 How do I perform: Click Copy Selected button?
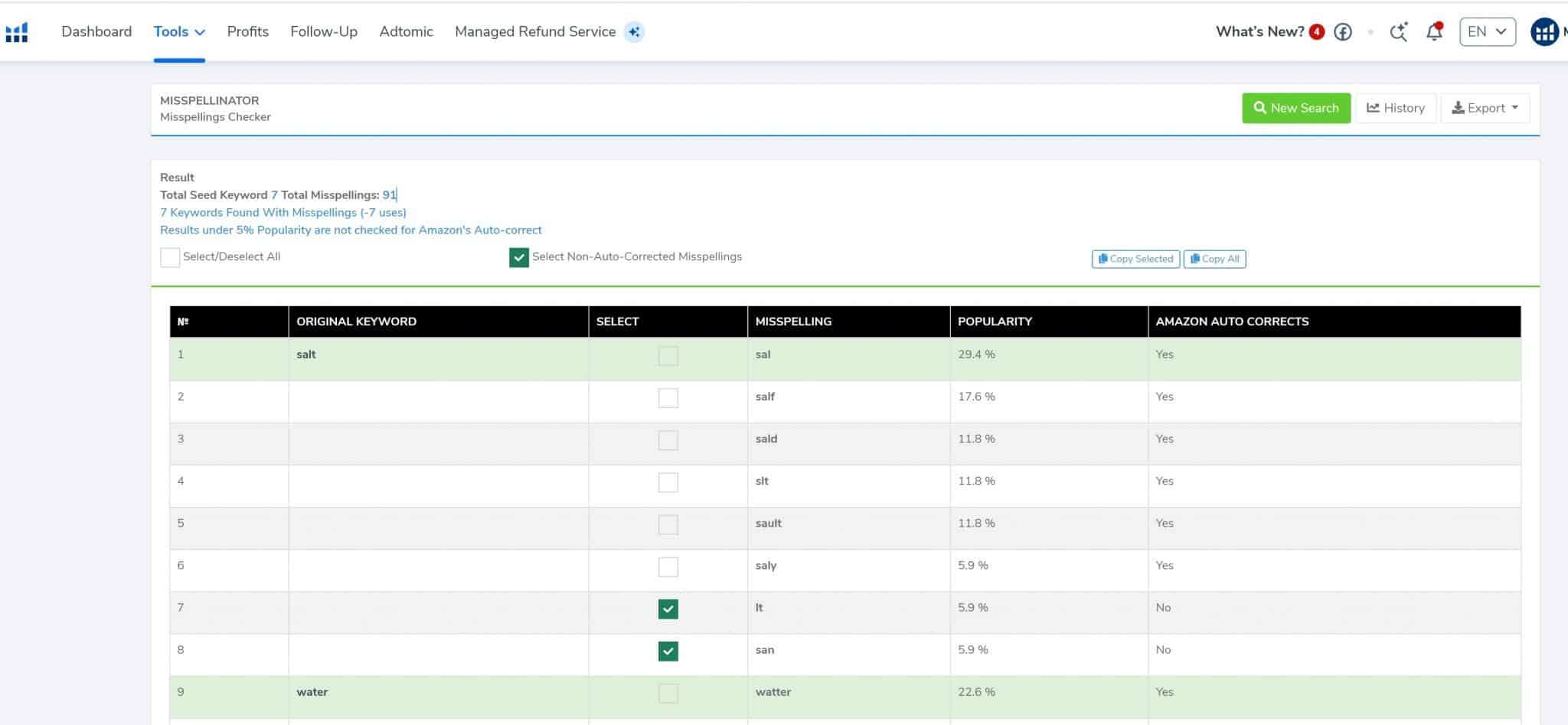point(1135,259)
